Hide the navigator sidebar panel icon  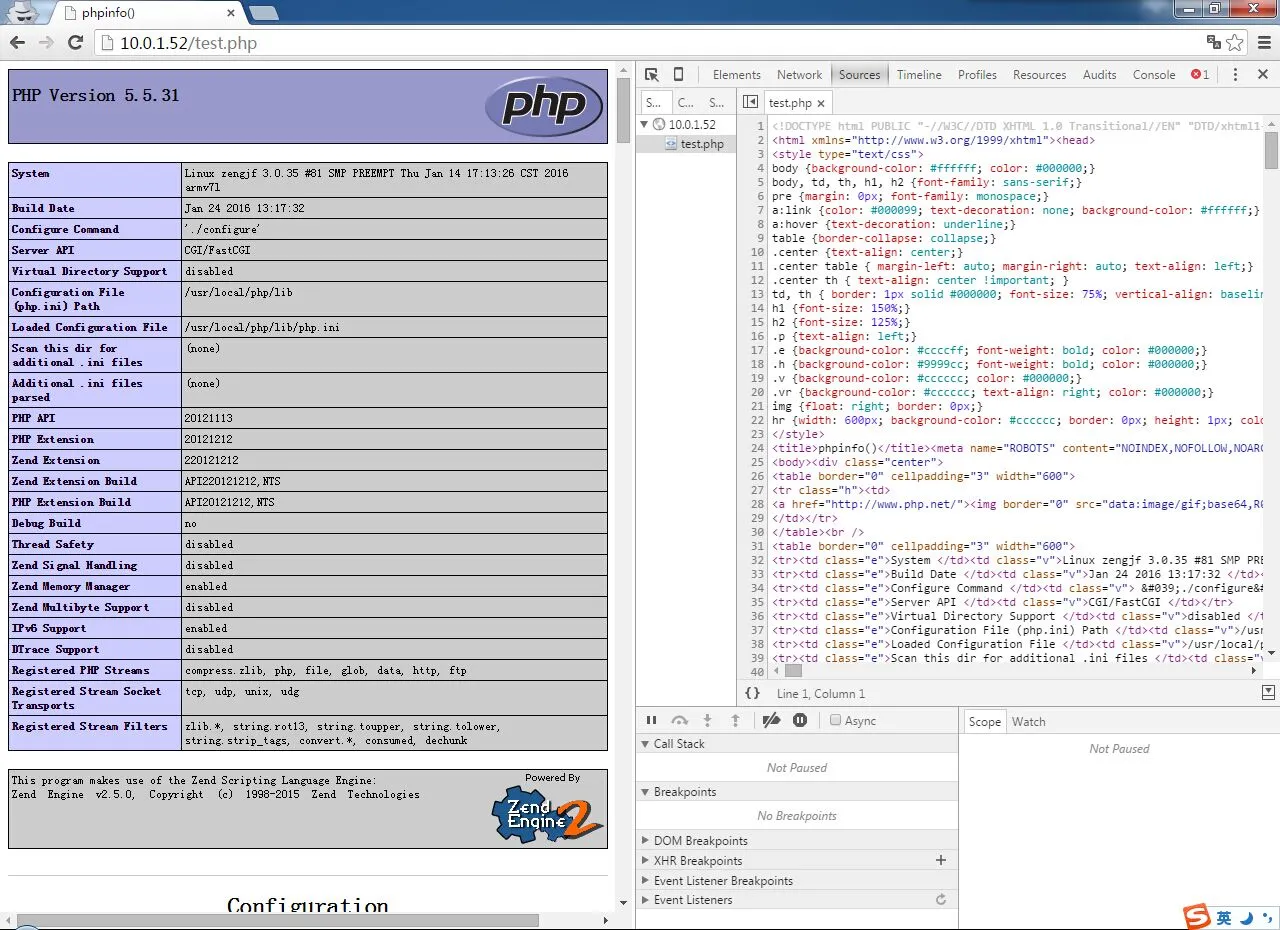pyautogui.click(x=750, y=102)
